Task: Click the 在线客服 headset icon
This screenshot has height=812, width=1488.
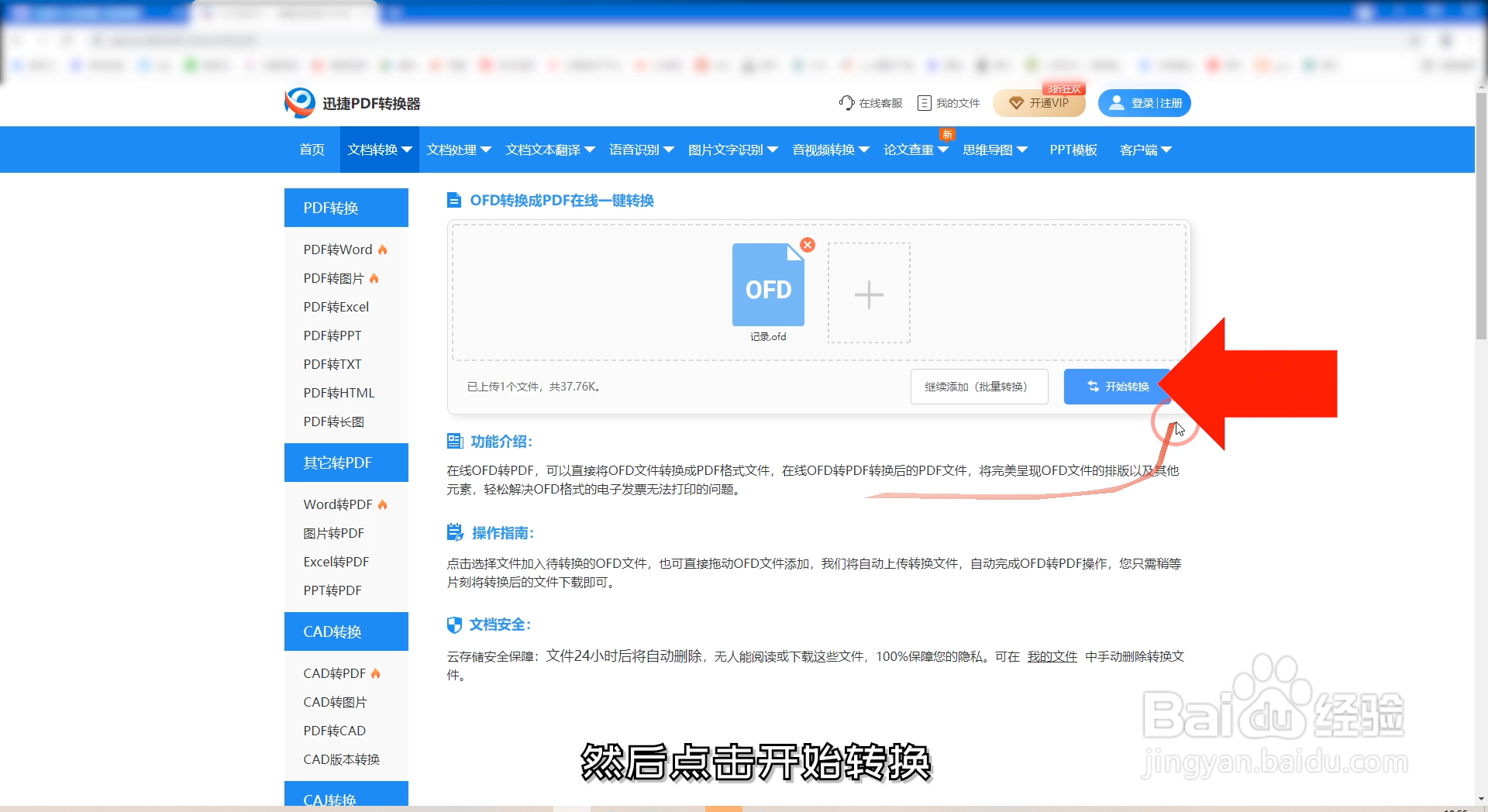Action: [846, 102]
